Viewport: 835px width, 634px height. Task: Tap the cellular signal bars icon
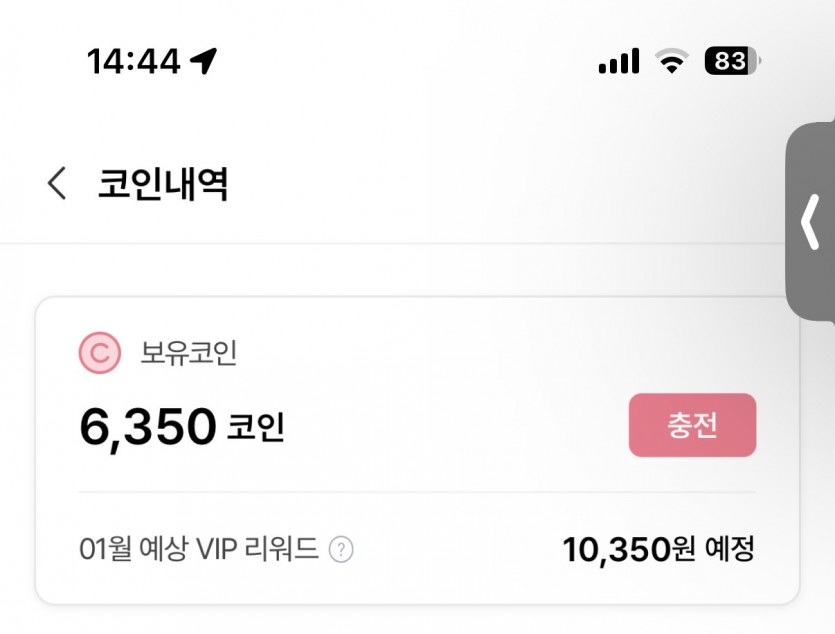(x=618, y=62)
